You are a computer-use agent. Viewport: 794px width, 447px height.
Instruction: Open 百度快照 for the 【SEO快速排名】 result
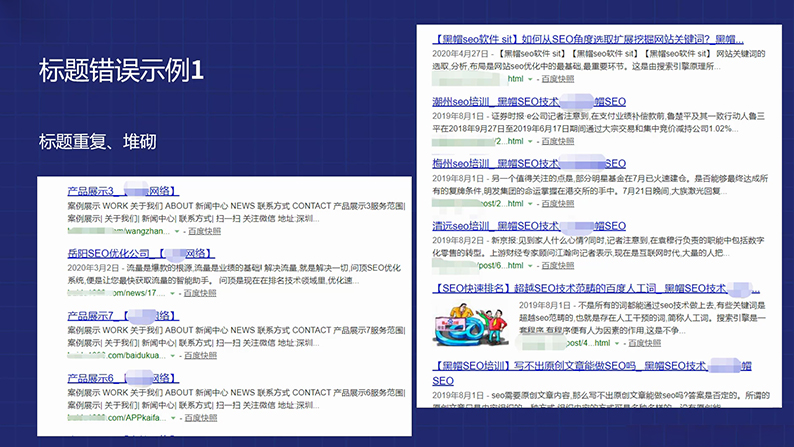[645, 343]
